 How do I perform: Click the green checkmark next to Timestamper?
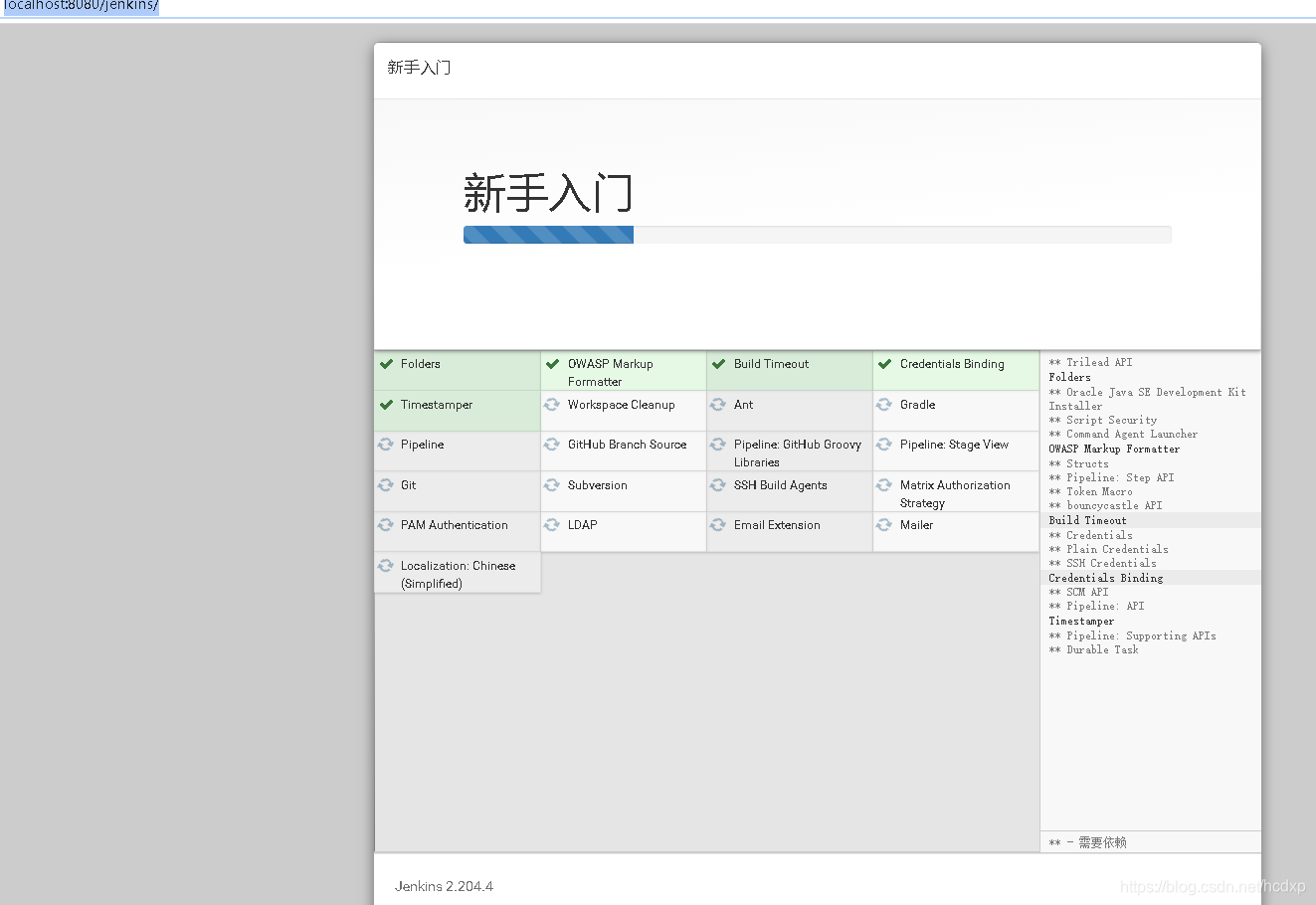click(386, 405)
